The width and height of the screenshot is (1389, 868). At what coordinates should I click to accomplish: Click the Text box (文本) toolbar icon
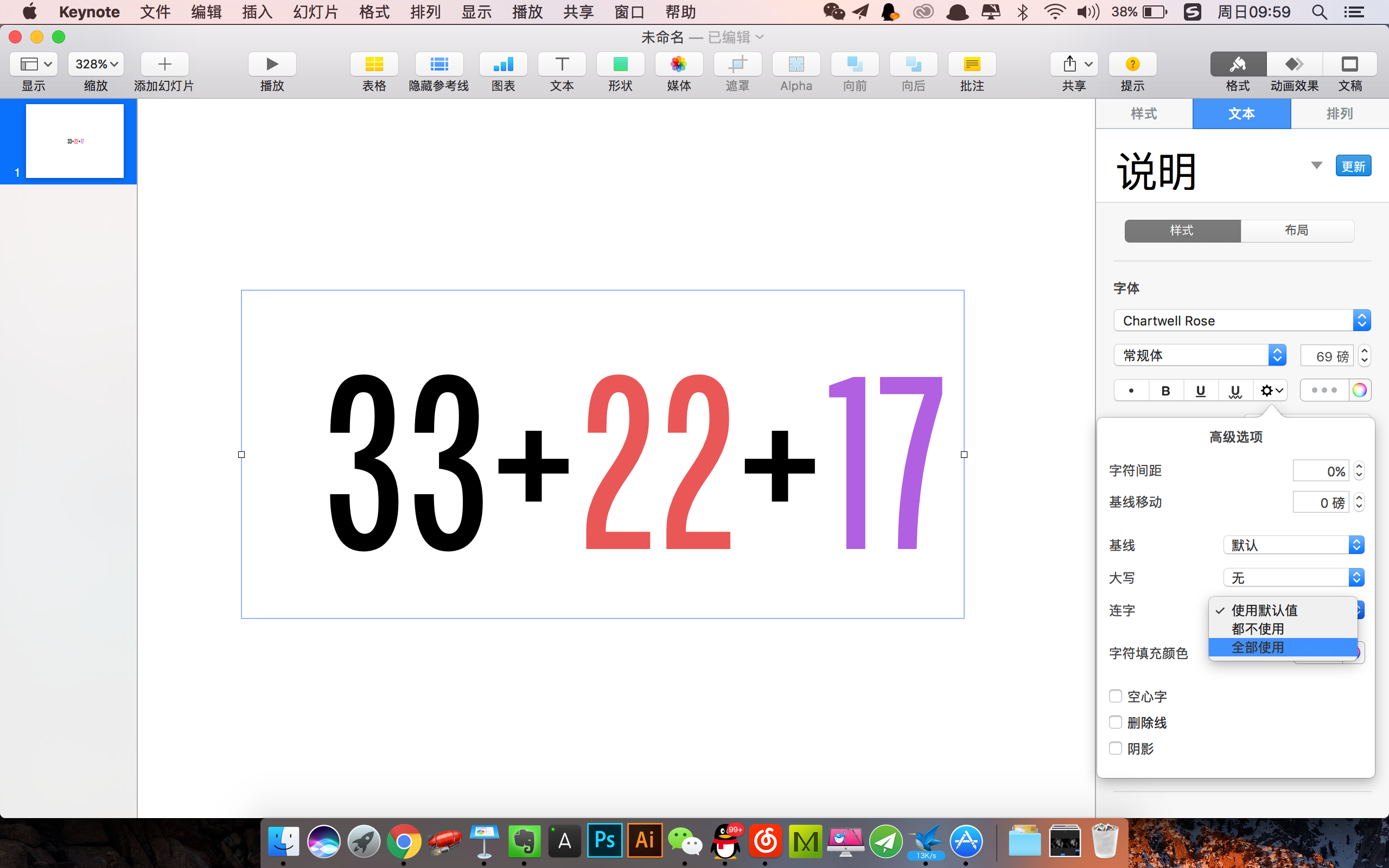click(562, 65)
